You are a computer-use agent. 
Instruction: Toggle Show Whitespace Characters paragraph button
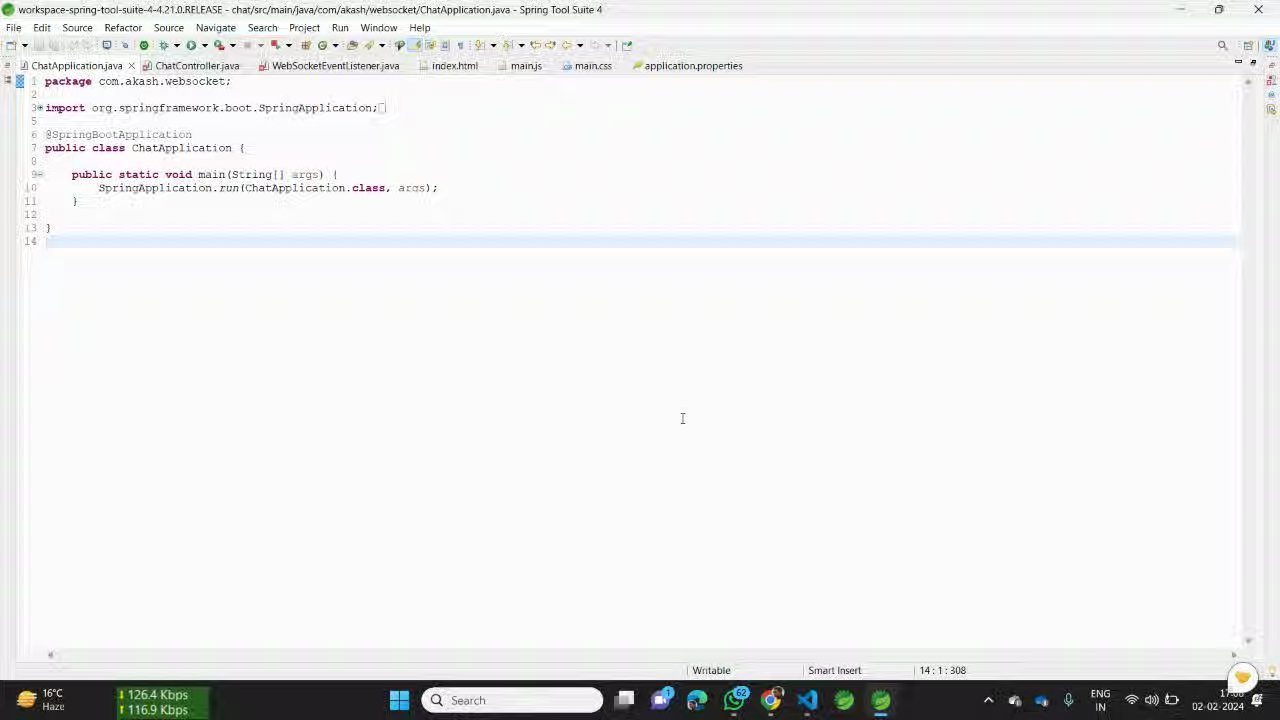pyautogui.click(x=460, y=45)
